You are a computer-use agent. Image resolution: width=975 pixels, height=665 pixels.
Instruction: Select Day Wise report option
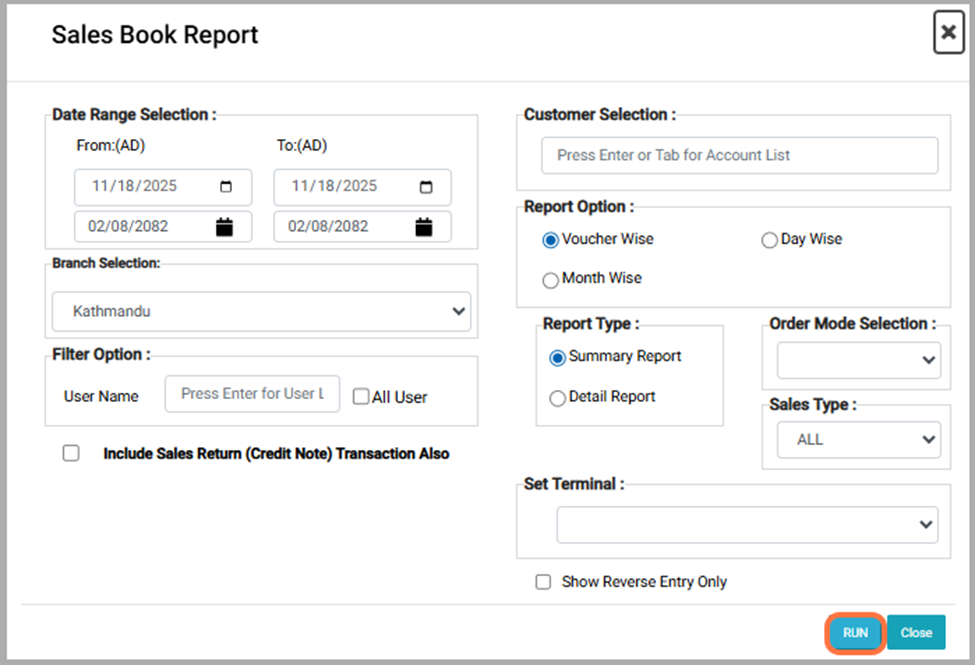[770, 240]
